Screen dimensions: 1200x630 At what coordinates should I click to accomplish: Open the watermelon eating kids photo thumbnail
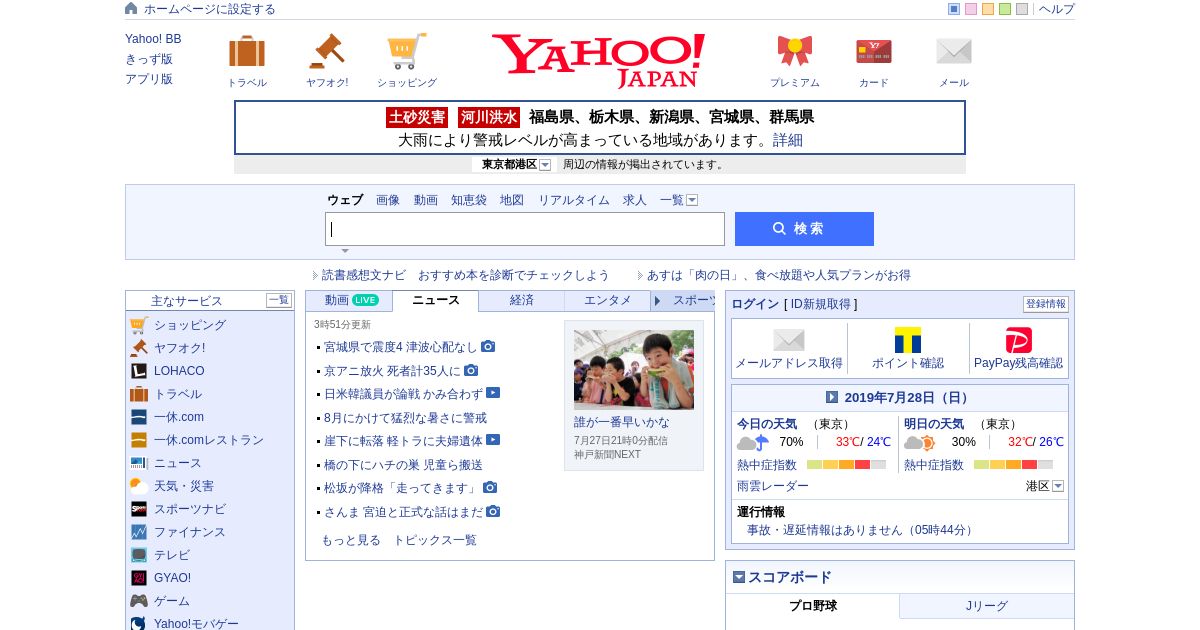(634, 370)
